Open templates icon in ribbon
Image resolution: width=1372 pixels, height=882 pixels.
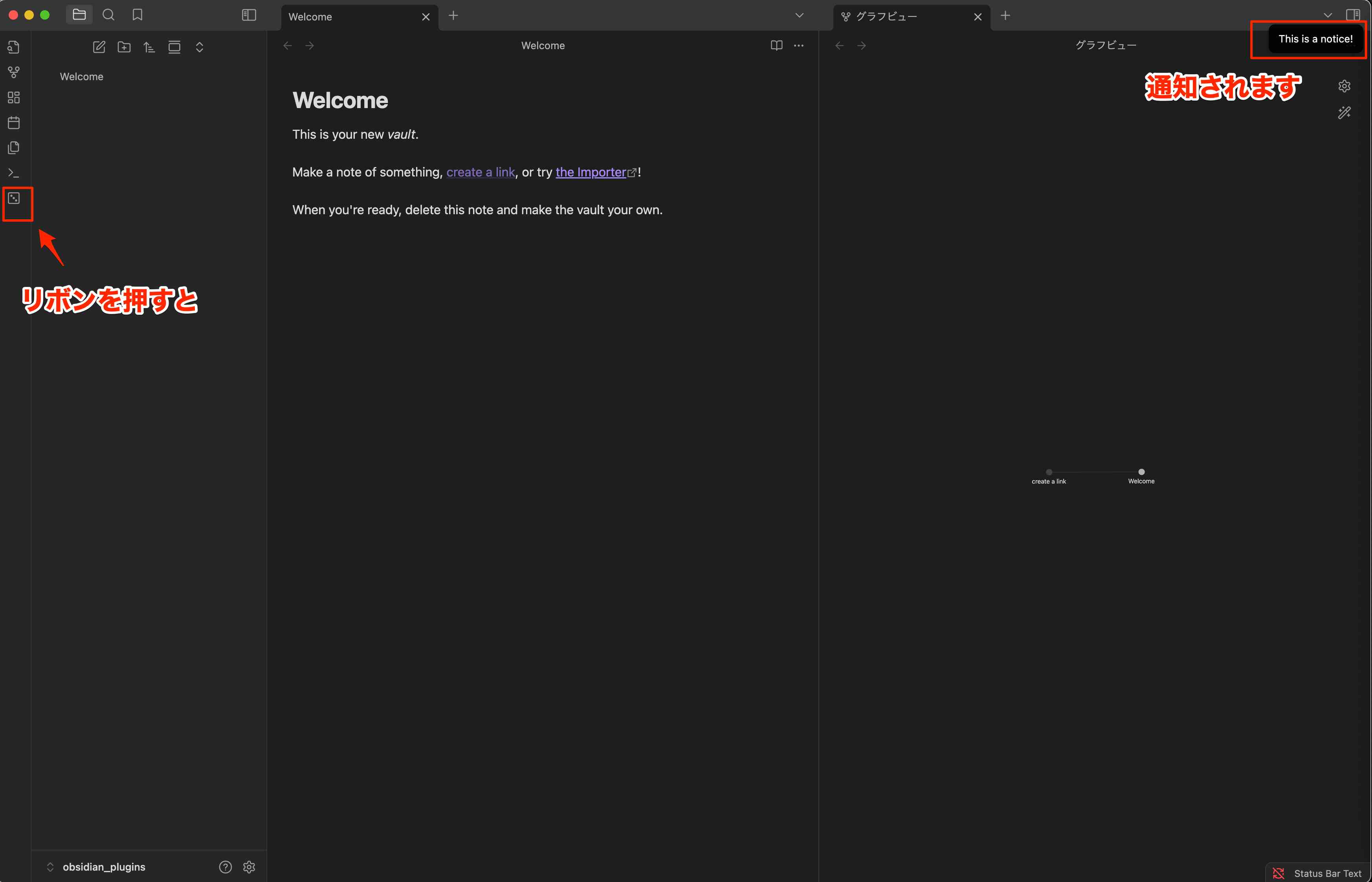click(14, 148)
